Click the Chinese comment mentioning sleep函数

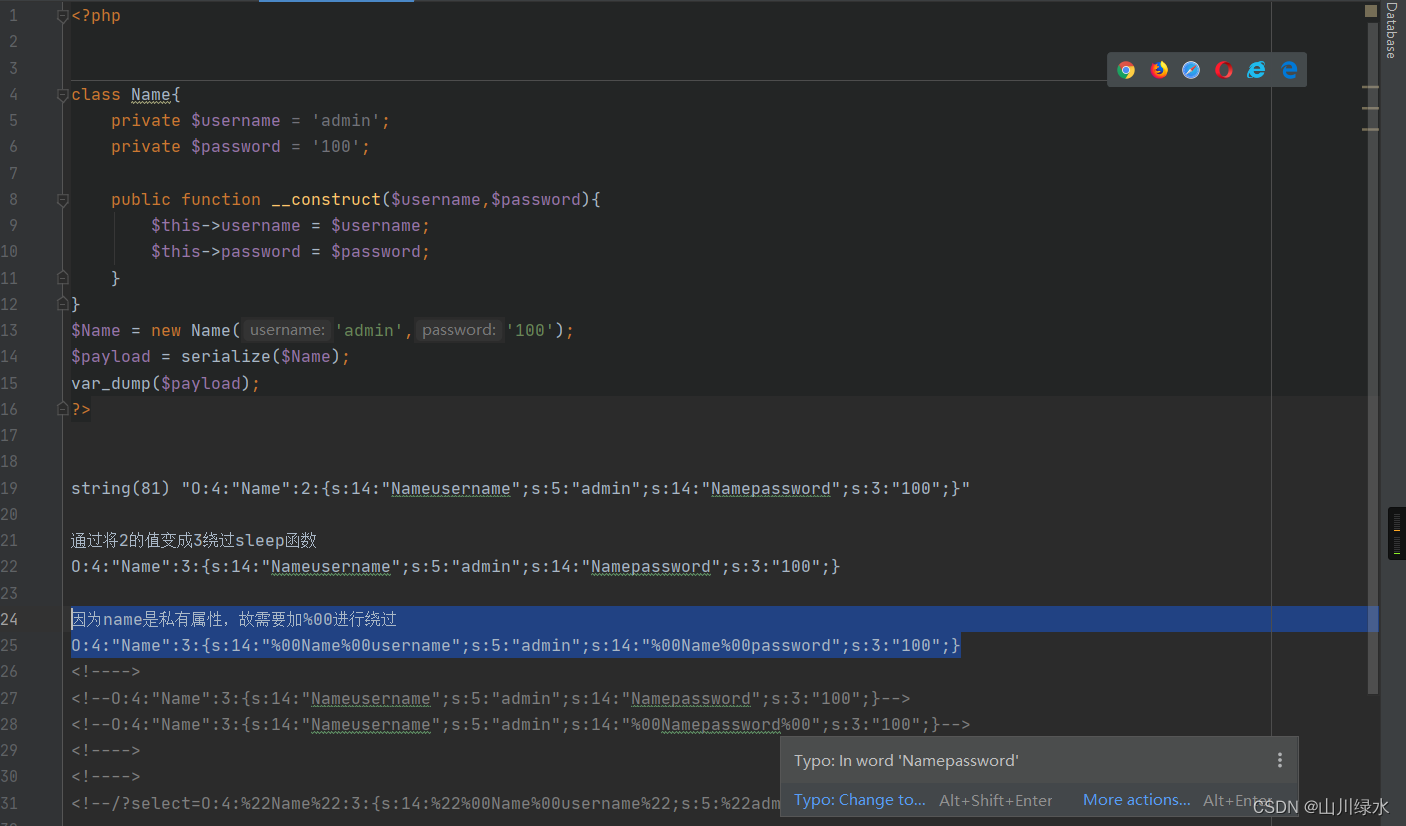click(x=194, y=540)
